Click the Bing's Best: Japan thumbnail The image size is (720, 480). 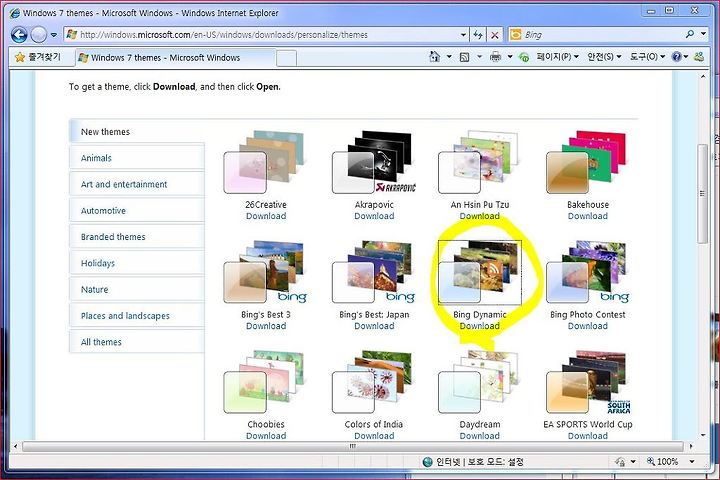point(373,272)
